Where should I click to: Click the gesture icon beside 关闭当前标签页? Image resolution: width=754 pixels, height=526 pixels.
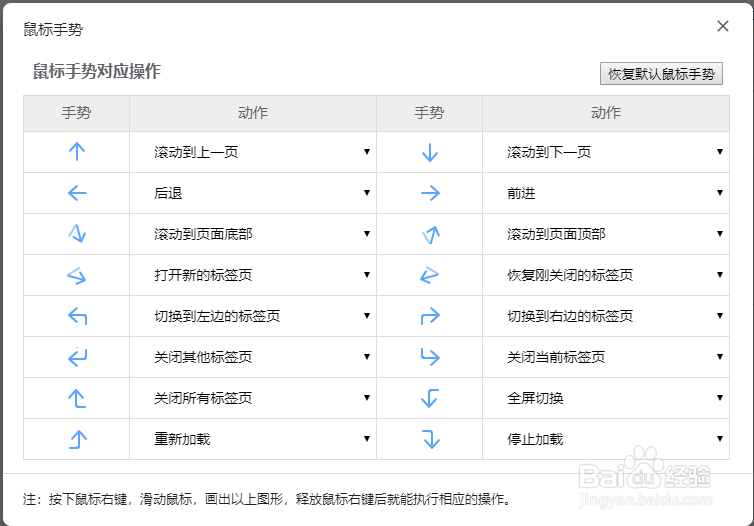click(429, 357)
